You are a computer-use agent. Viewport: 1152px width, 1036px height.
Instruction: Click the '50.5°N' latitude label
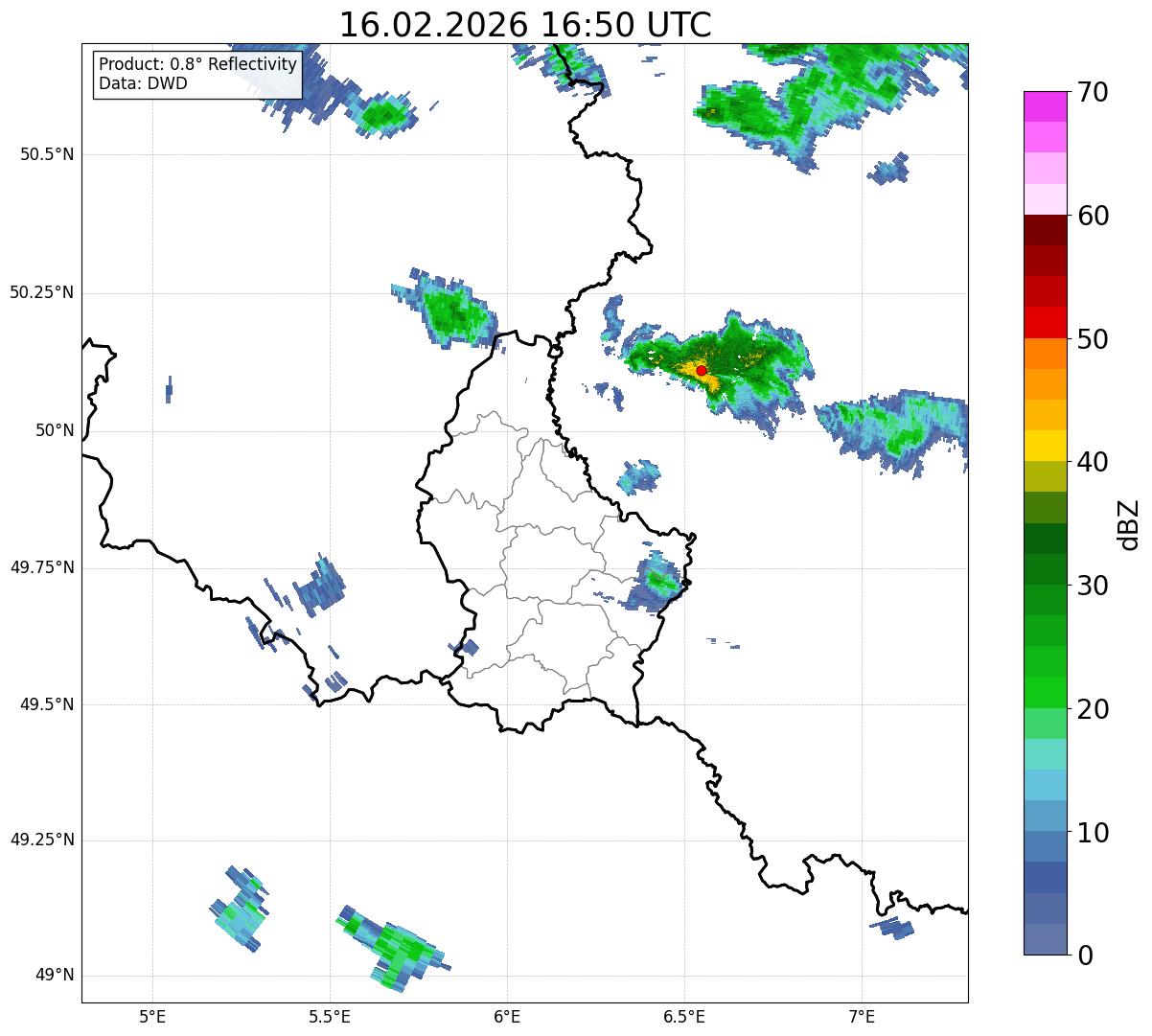tap(48, 154)
